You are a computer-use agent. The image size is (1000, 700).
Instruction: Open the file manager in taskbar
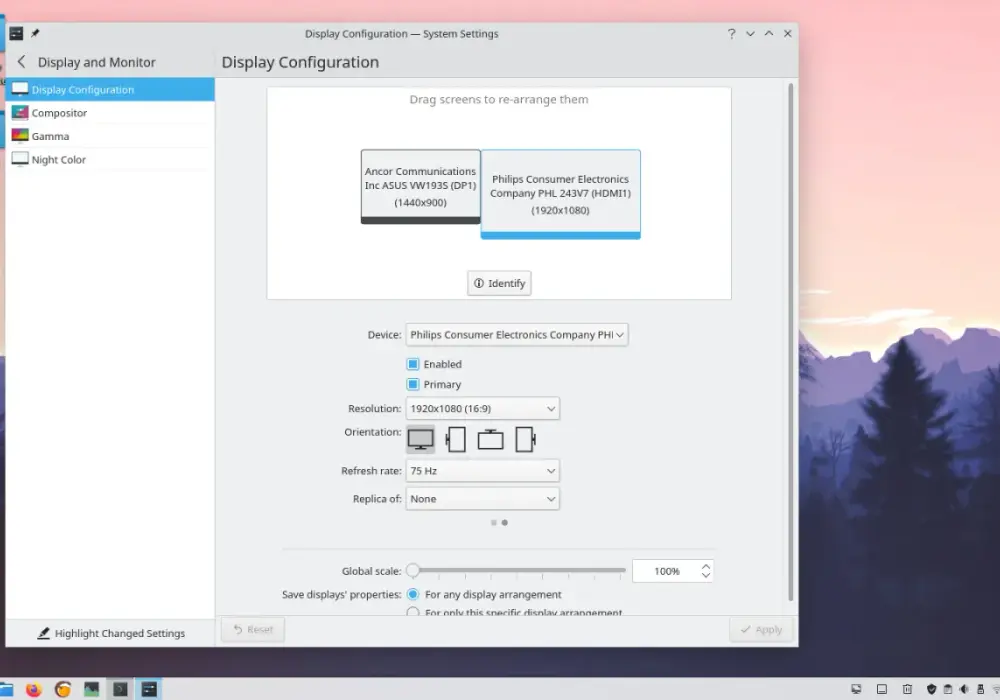[x=6, y=689]
